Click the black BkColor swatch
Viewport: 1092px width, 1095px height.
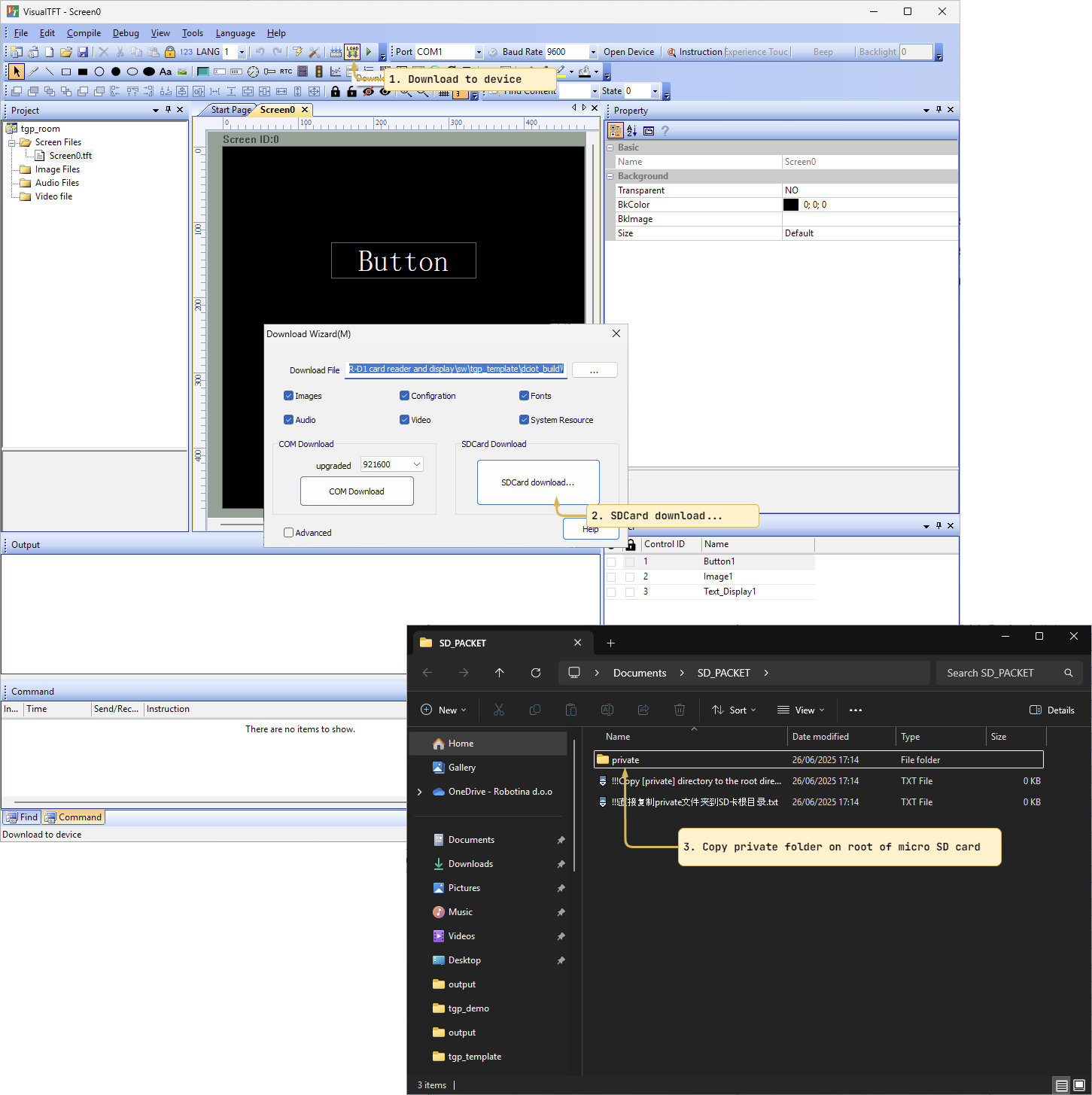[791, 205]
